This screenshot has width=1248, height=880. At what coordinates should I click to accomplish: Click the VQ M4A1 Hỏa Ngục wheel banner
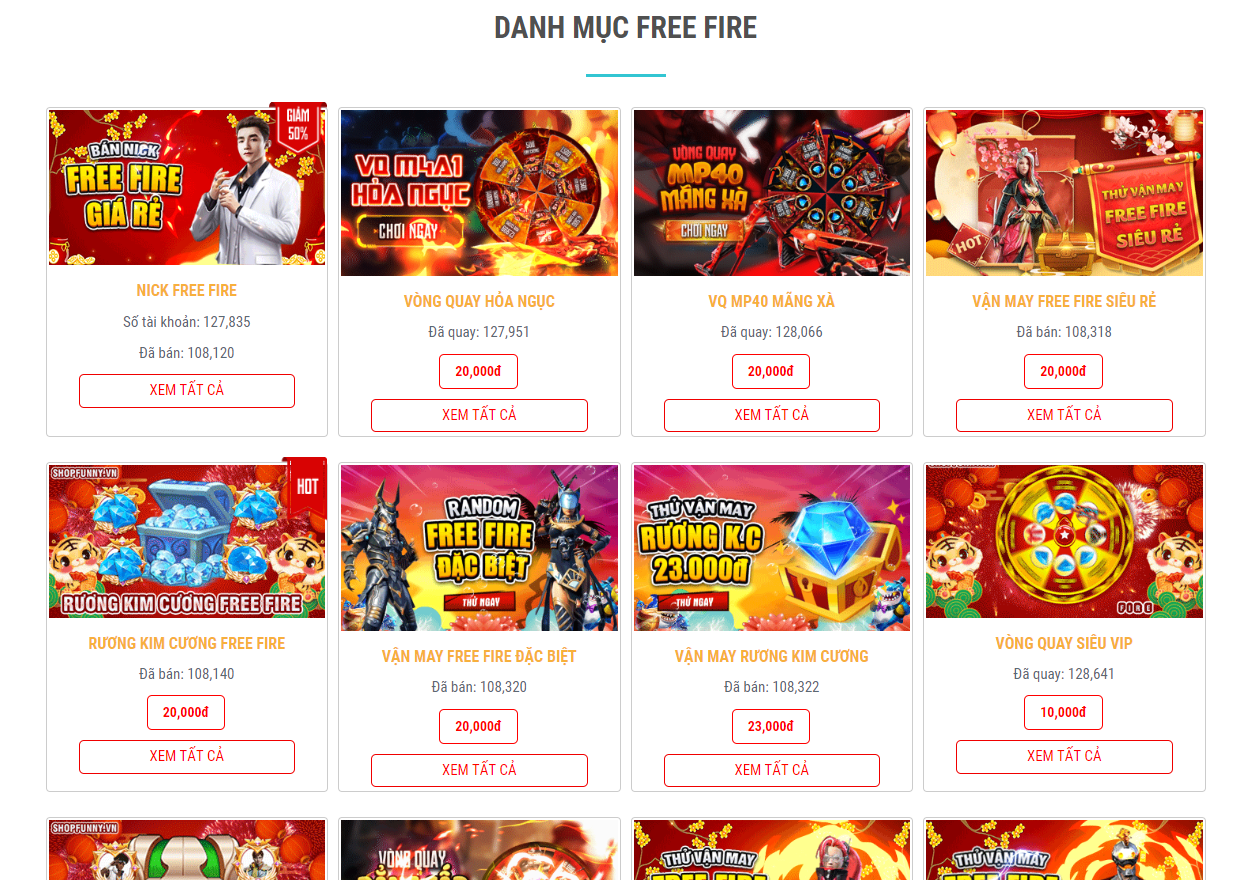click(479, 193)
